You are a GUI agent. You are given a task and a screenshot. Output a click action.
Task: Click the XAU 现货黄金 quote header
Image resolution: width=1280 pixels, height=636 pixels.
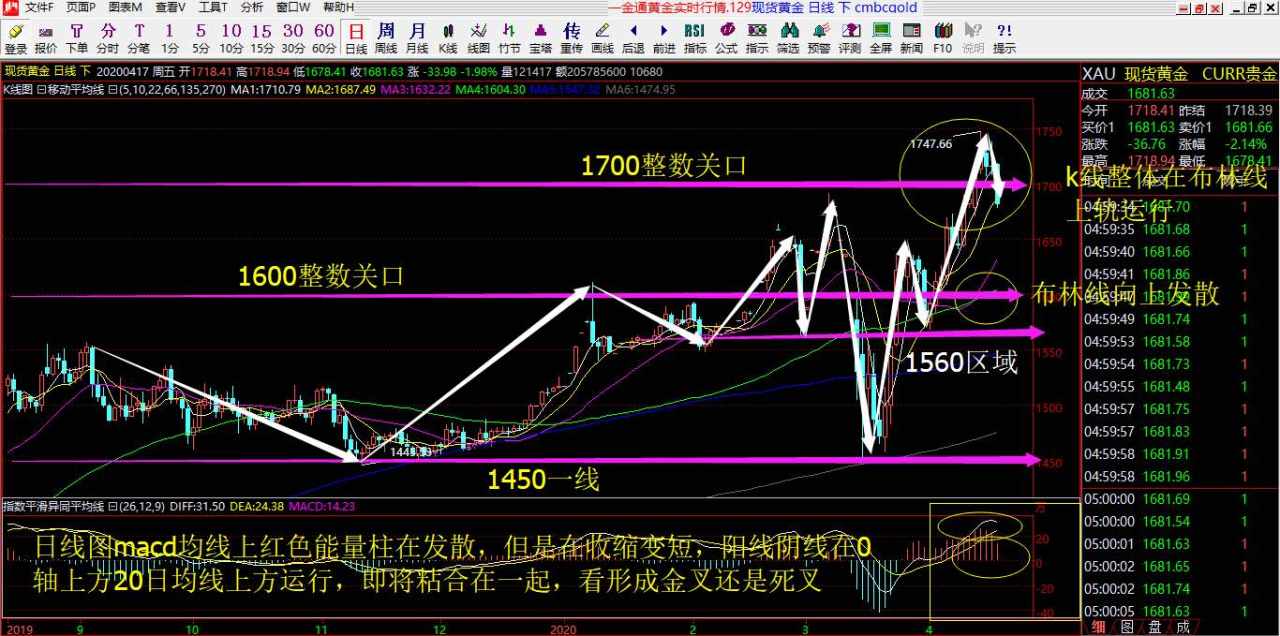coord(1135,74)
